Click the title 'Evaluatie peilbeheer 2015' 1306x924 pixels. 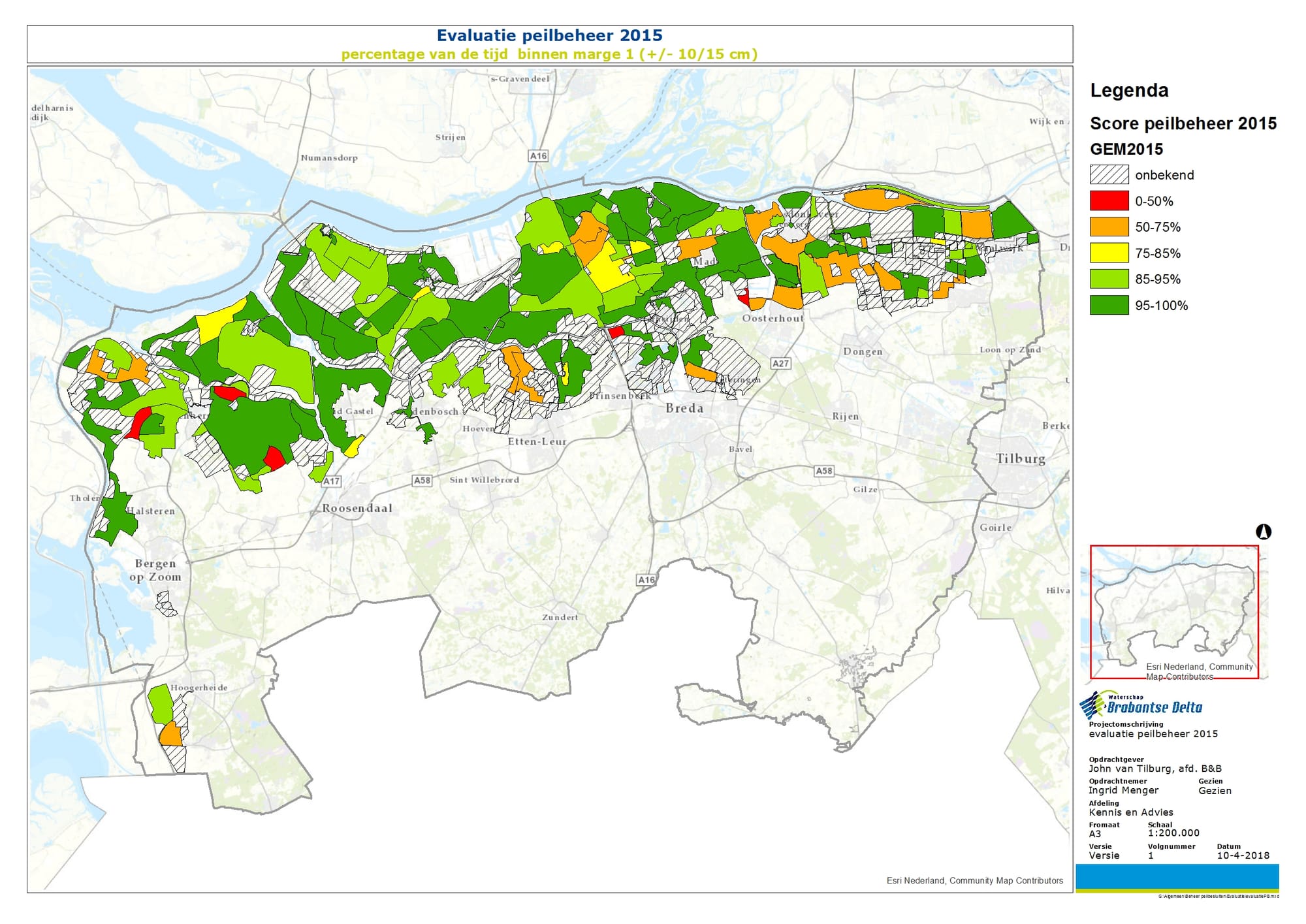549,35
